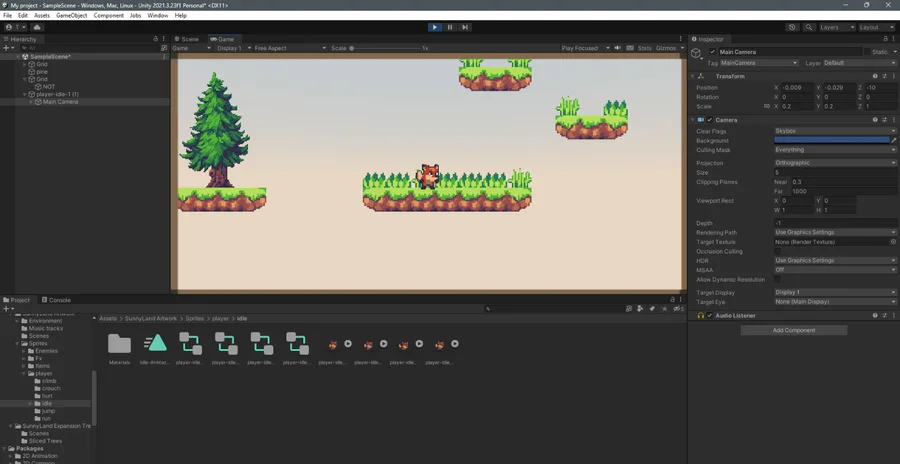Open the Tag MainCamera dropdown
Image resolution: width=900 pixels, height=464 pixels.
click(759, 63)
